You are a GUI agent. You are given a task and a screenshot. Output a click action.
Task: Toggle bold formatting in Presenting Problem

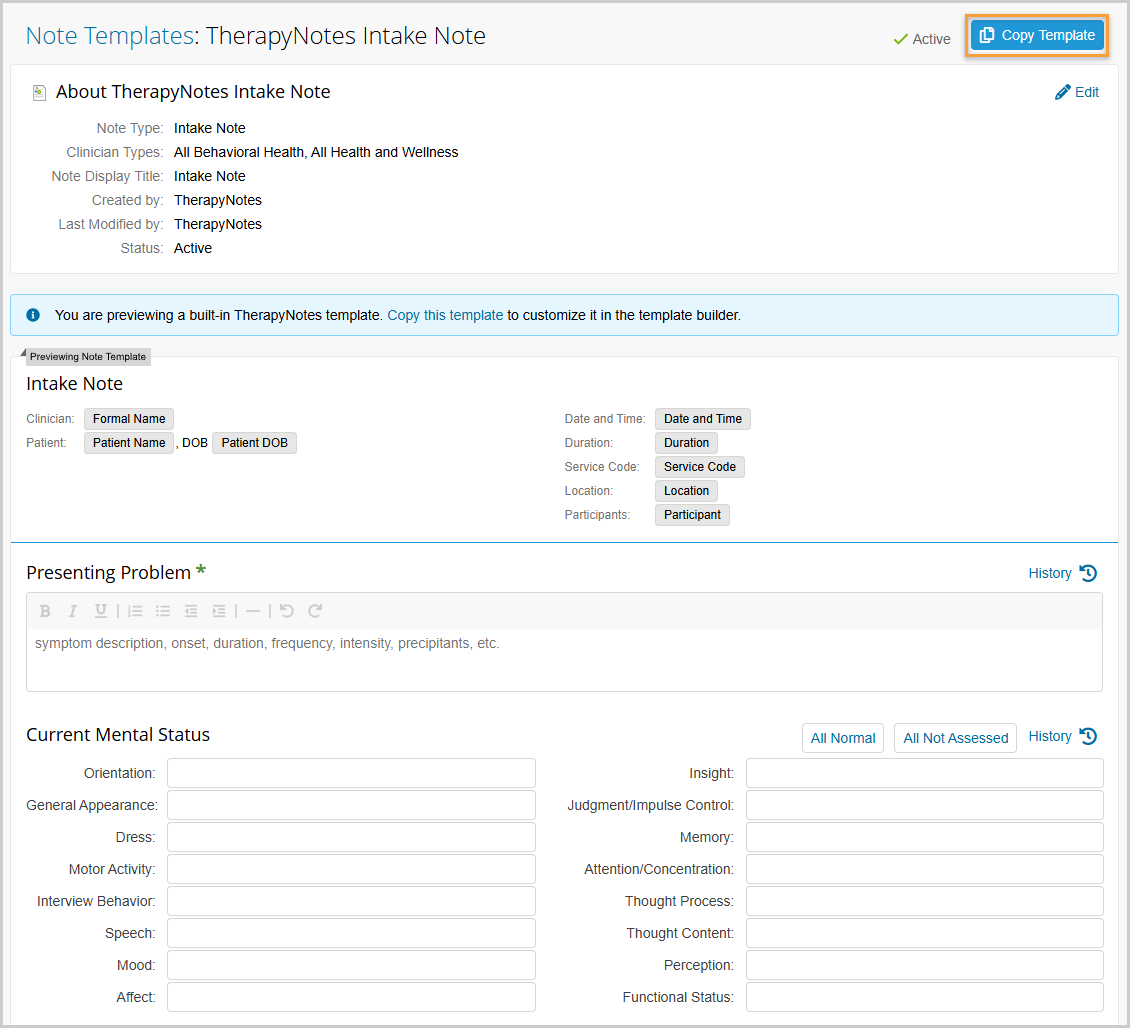[x=45, y=611]
